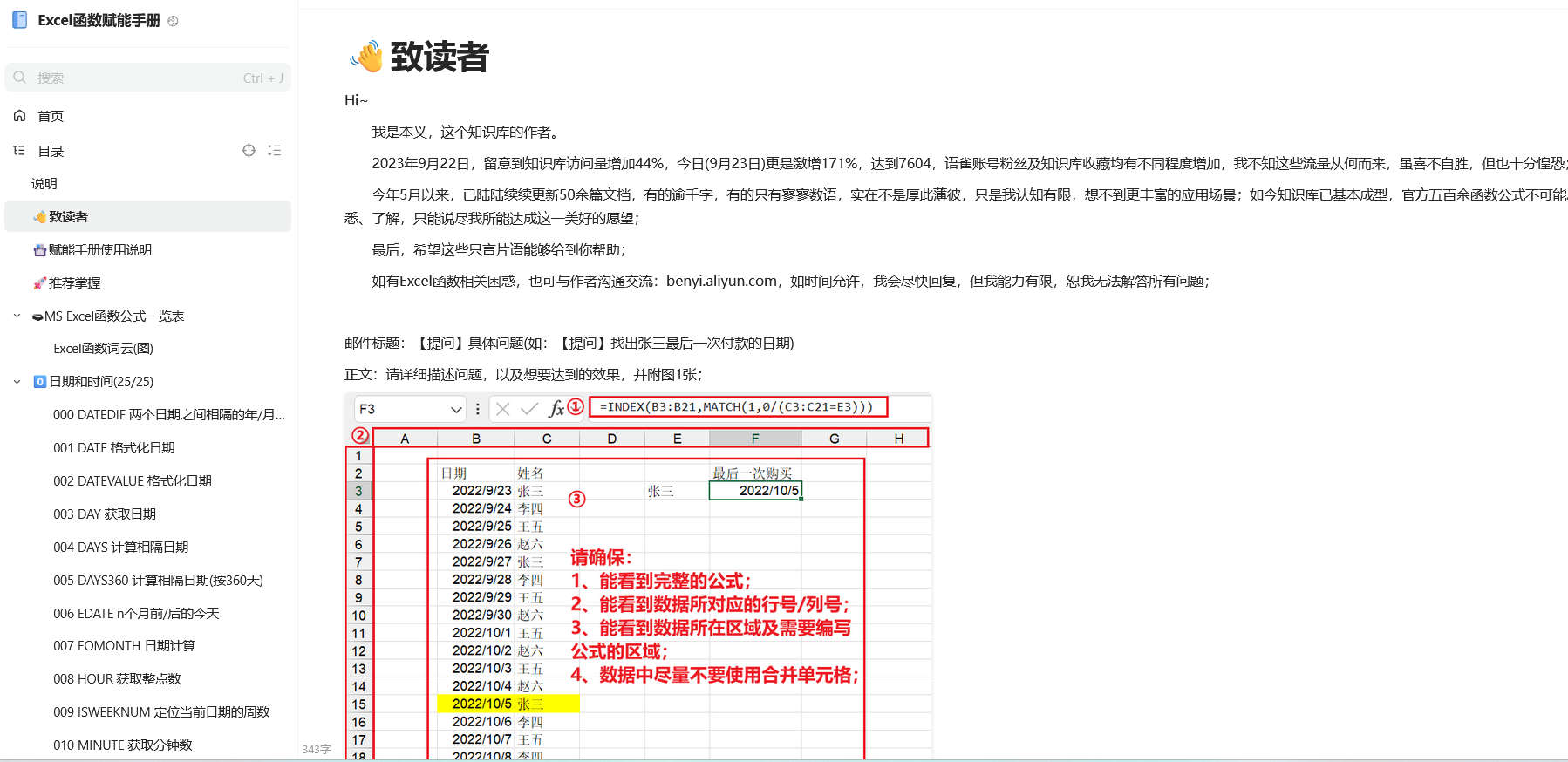The width and height of the screenshot is (1568, 762).
Task: Click the globe public-status icon beside the title
Action: 173,21
